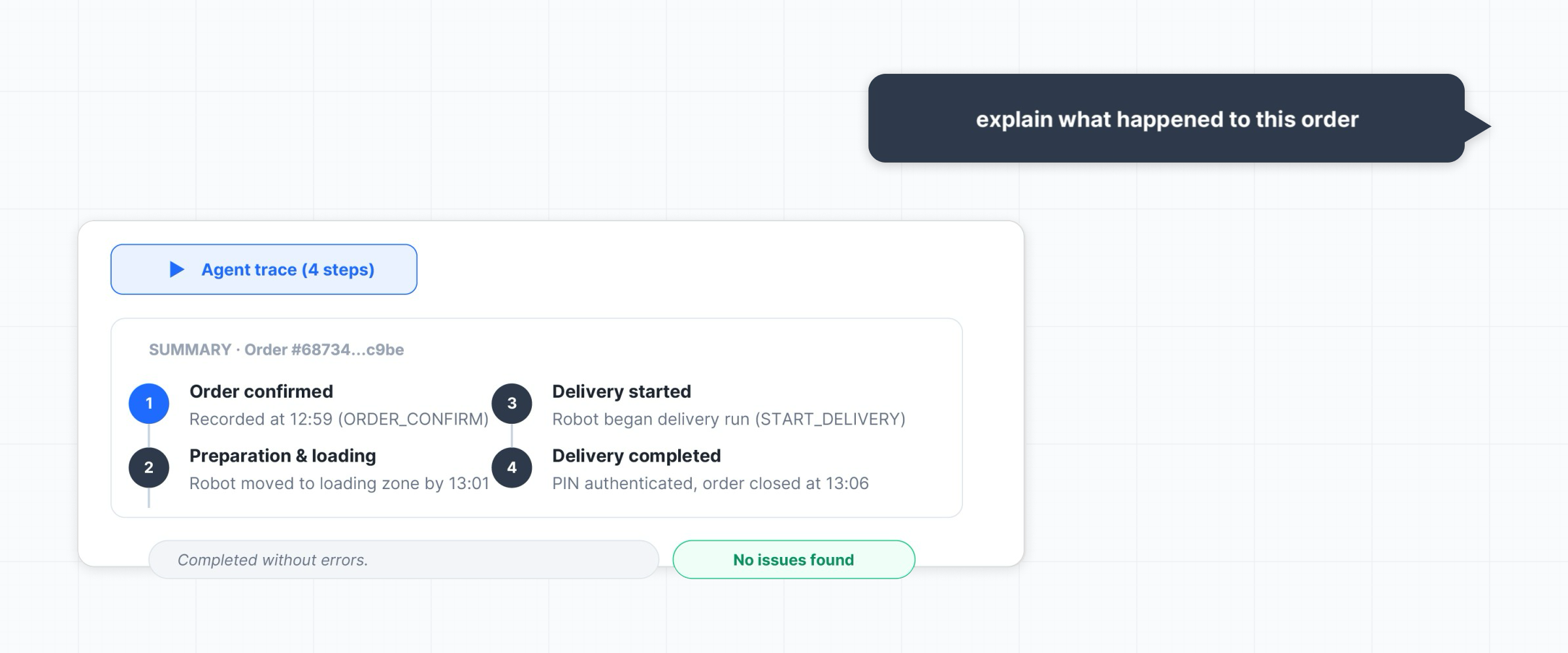Click the timeline line between steps 1 and 2
The width and height of the screenshot is (1568, 653).
pos(149,436)
